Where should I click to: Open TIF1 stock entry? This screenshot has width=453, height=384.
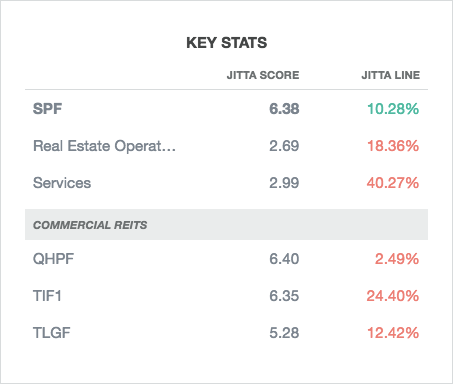point(226,296)
